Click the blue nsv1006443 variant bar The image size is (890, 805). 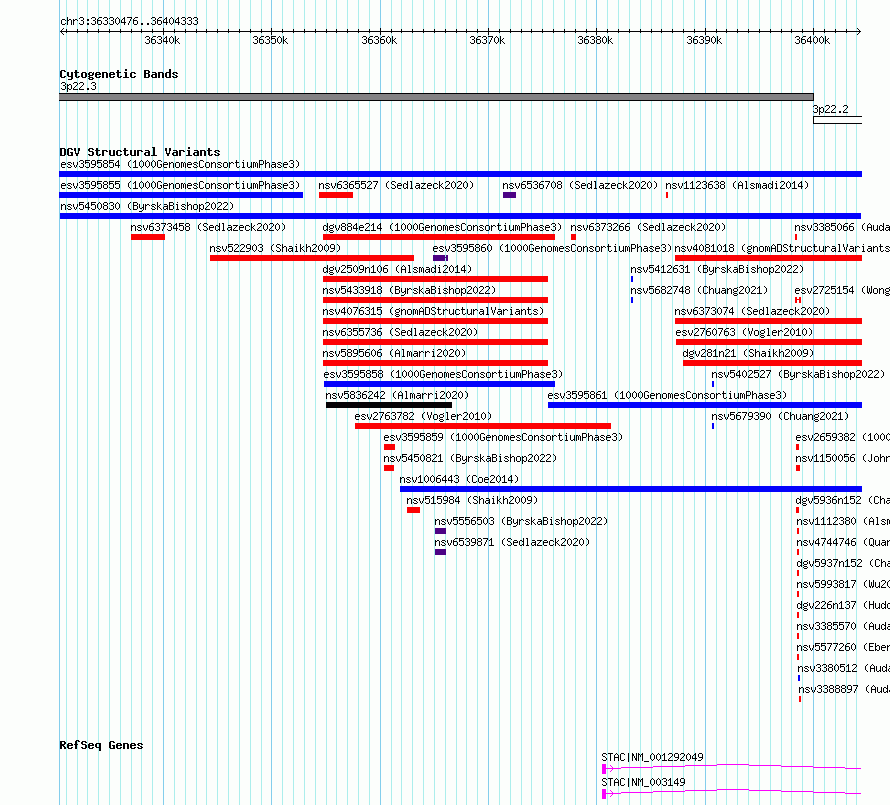(x=631, y=489)
